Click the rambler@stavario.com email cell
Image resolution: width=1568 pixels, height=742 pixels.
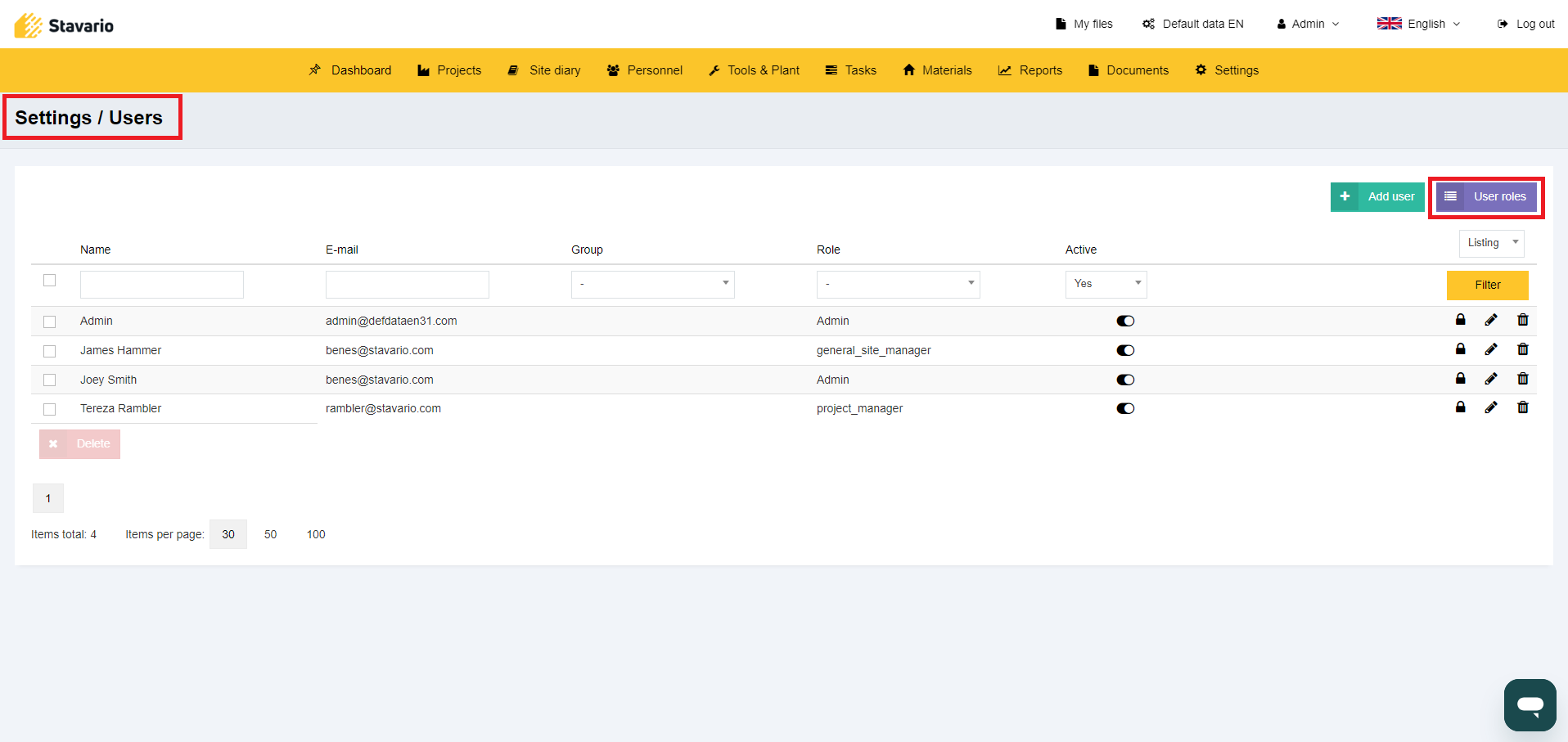click(x=383, y=408)
